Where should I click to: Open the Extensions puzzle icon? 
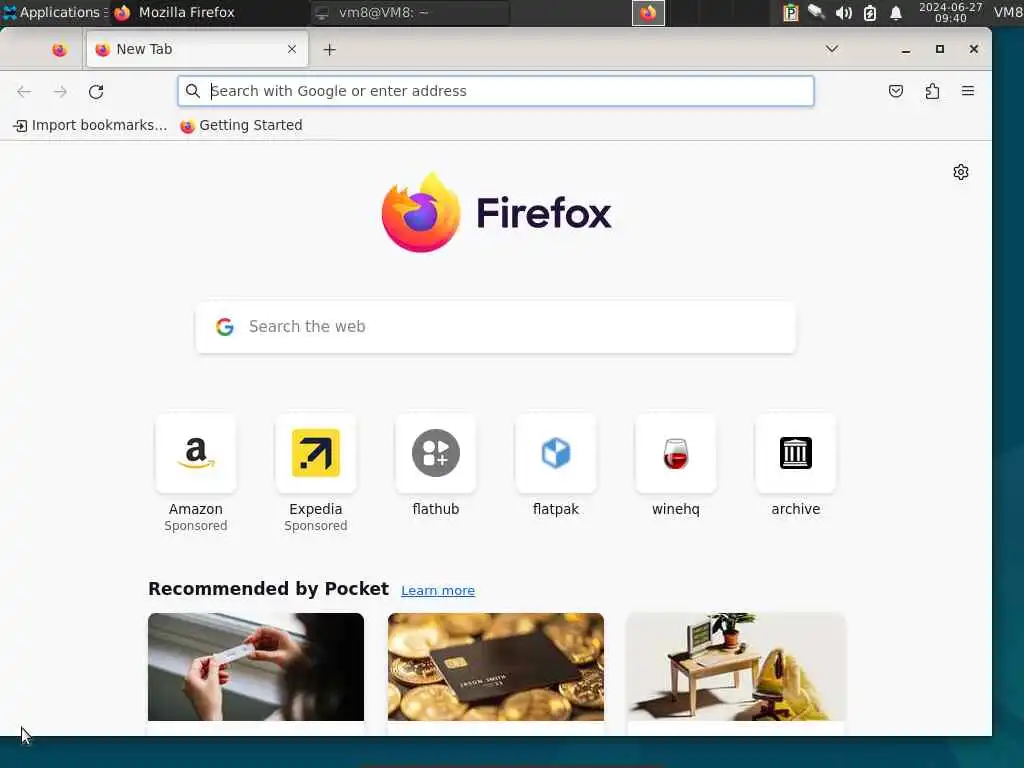pos(933,91)
